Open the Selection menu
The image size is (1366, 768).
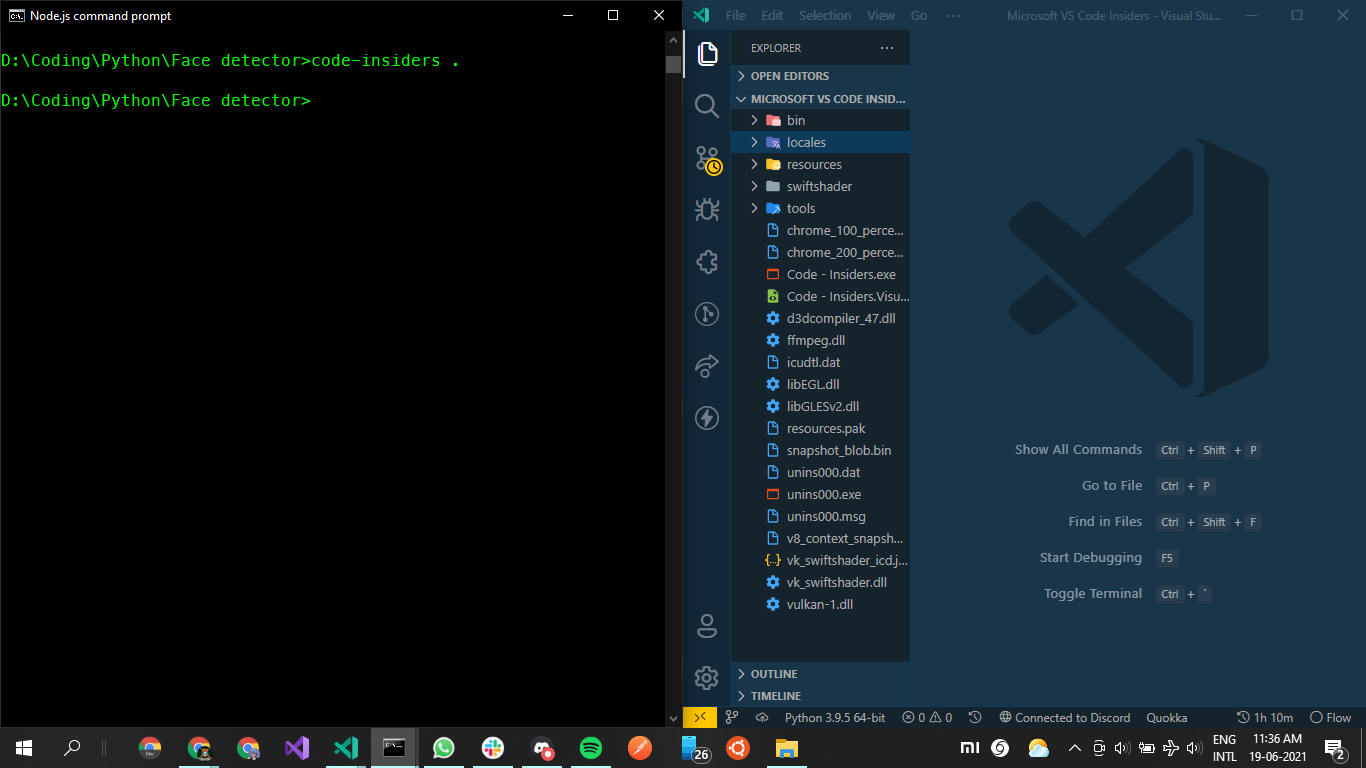tap(824, 15)
